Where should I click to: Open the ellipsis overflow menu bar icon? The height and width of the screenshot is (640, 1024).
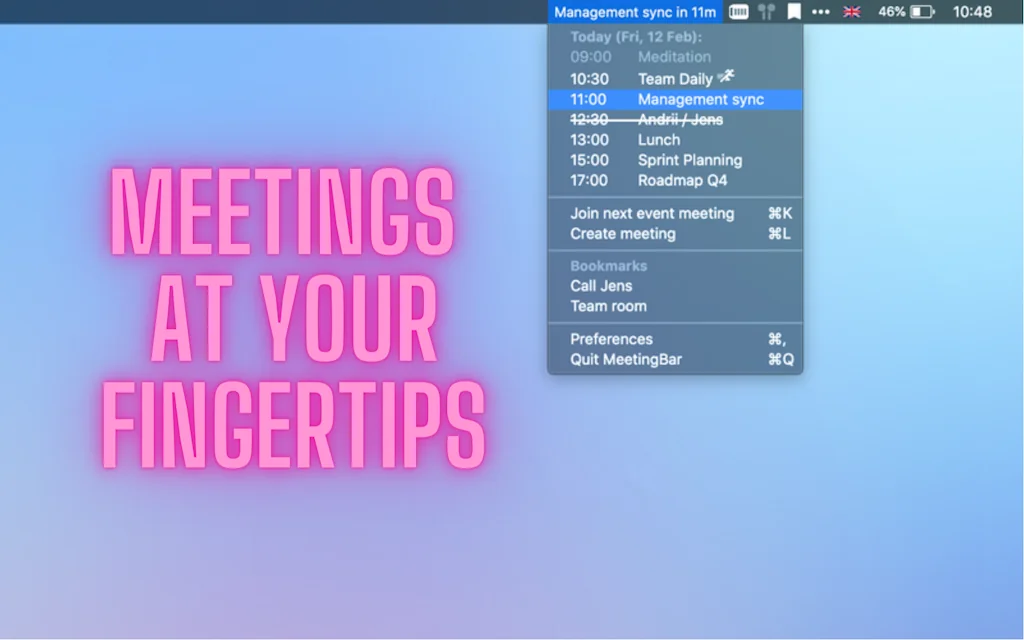pyautogui.click(x=822, y=12)
